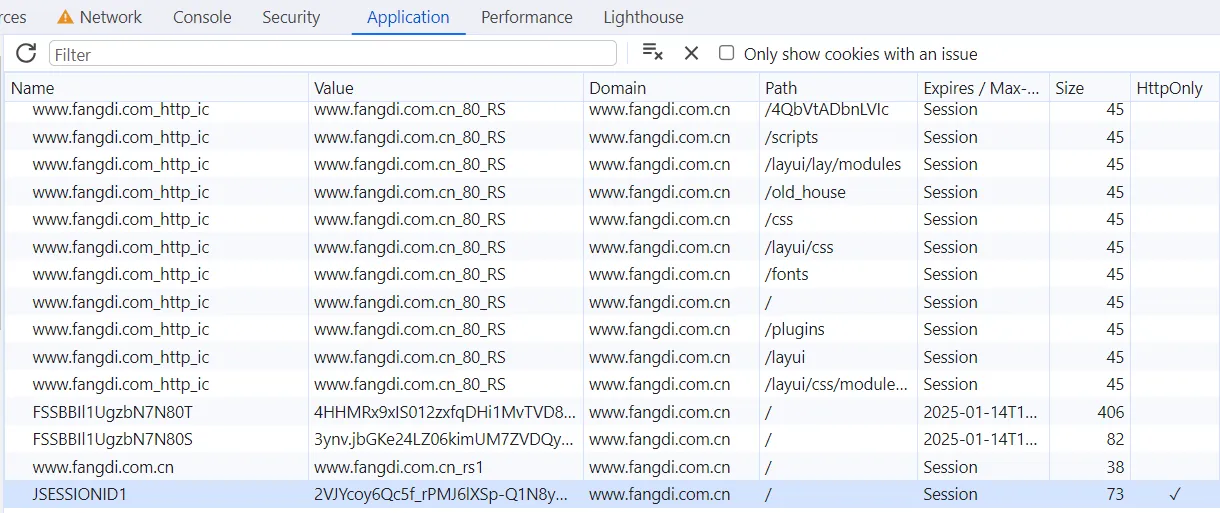Image resolution: width=1220 pixels, height=513 pixels.
Task: Select the JSESSIONID1 cookie row
Action: click(612, 494)
